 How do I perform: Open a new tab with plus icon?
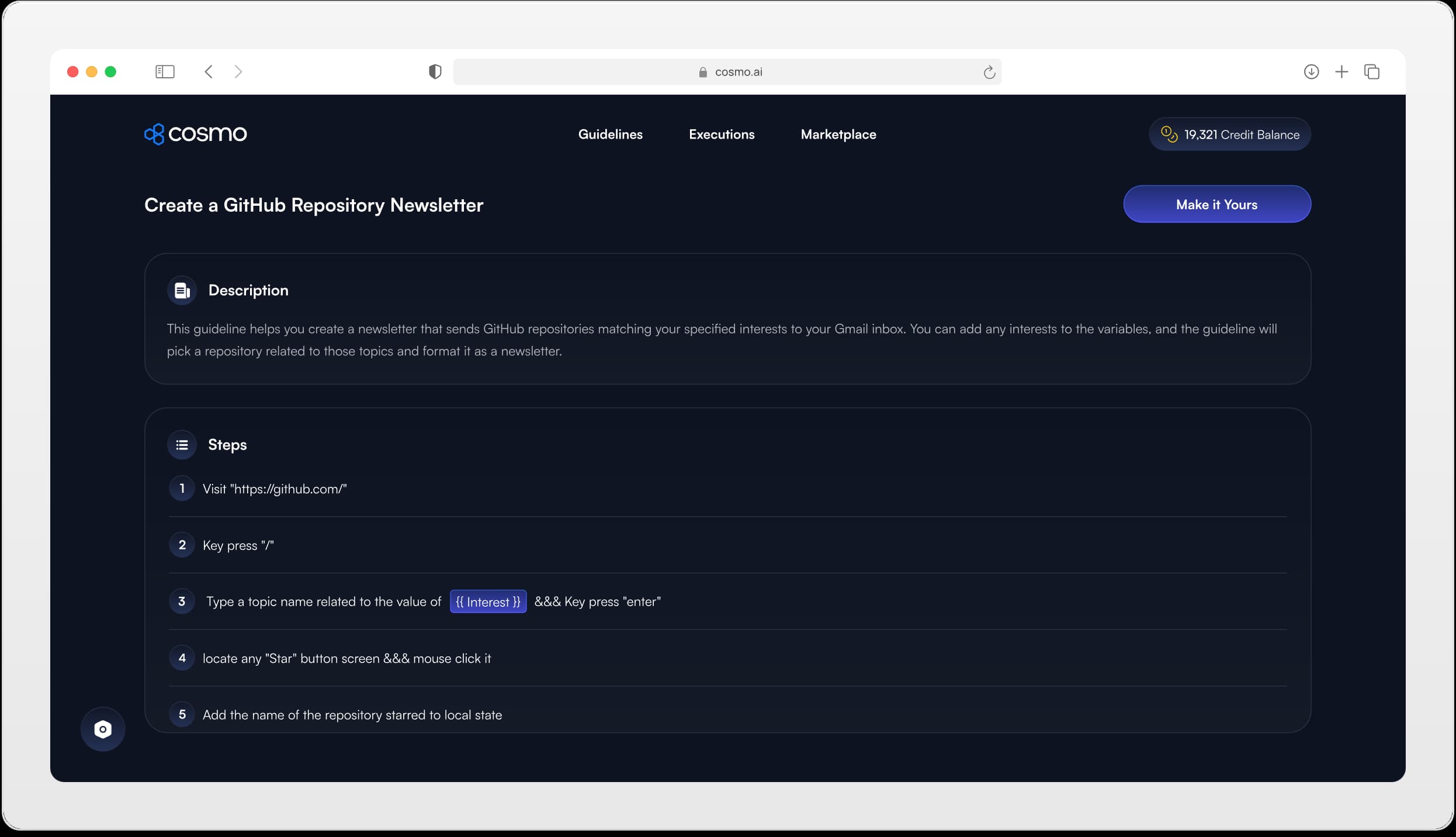coord(1341,72)
